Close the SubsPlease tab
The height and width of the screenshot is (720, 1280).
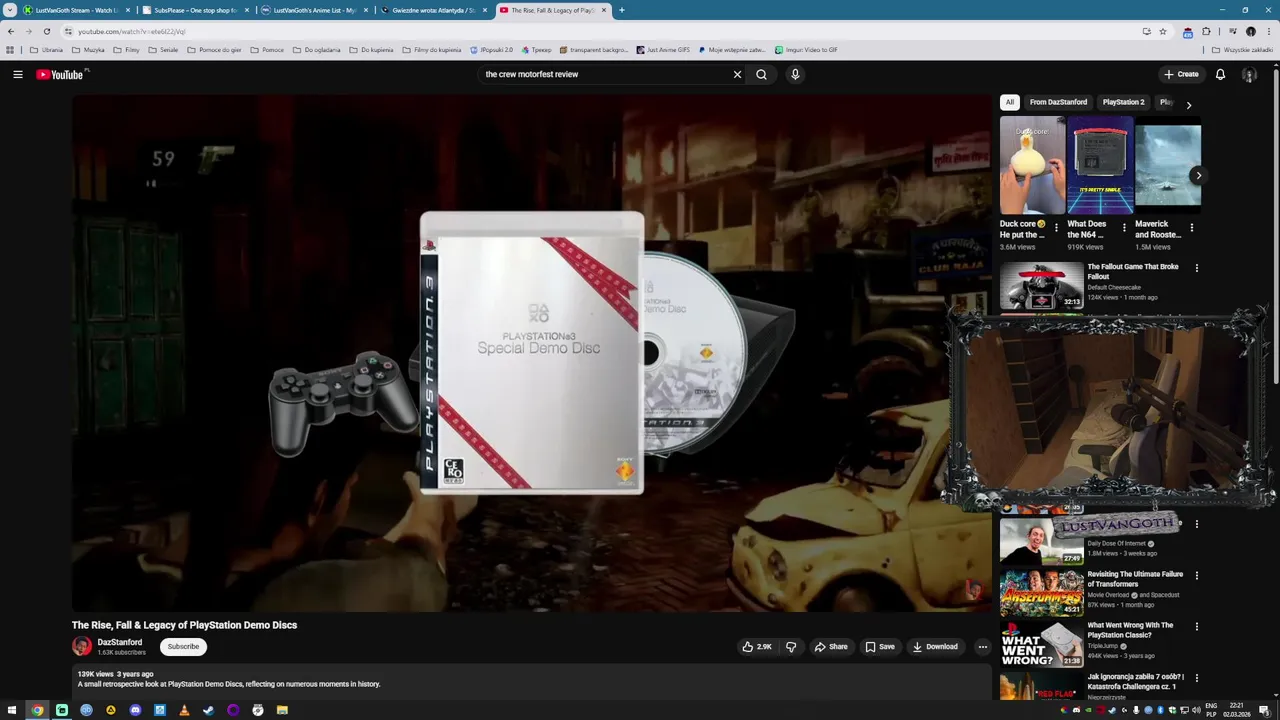247,10
